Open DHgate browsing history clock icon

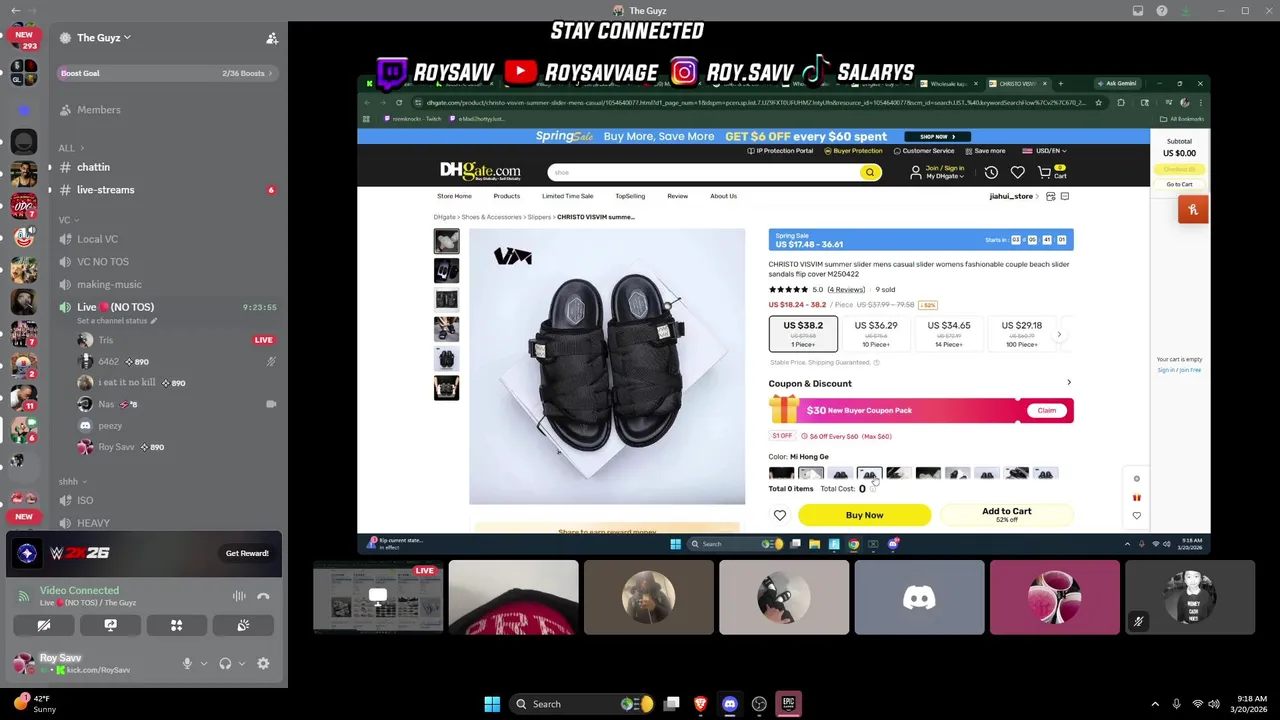pos(991,173)
